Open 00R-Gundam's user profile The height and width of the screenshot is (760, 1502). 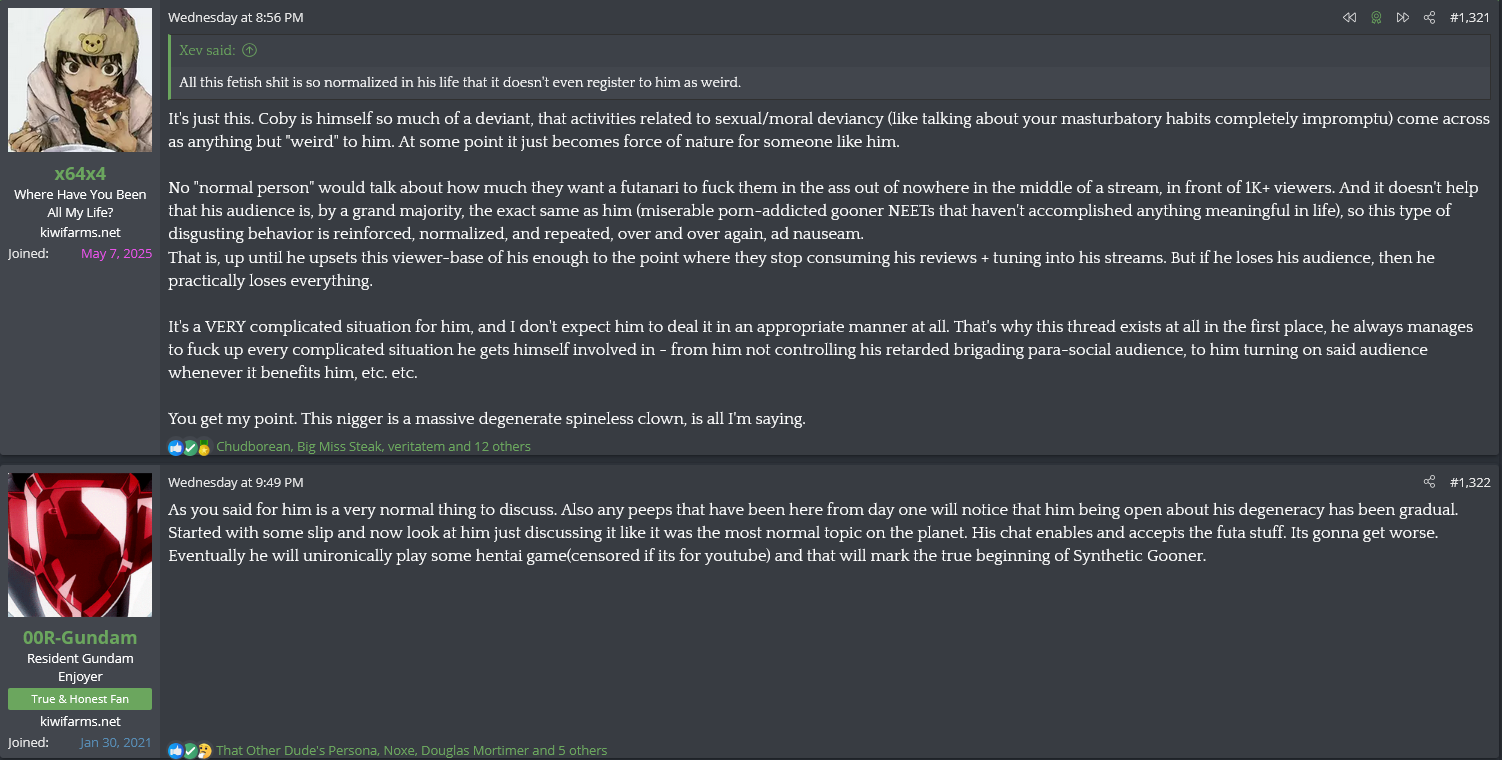80,637
